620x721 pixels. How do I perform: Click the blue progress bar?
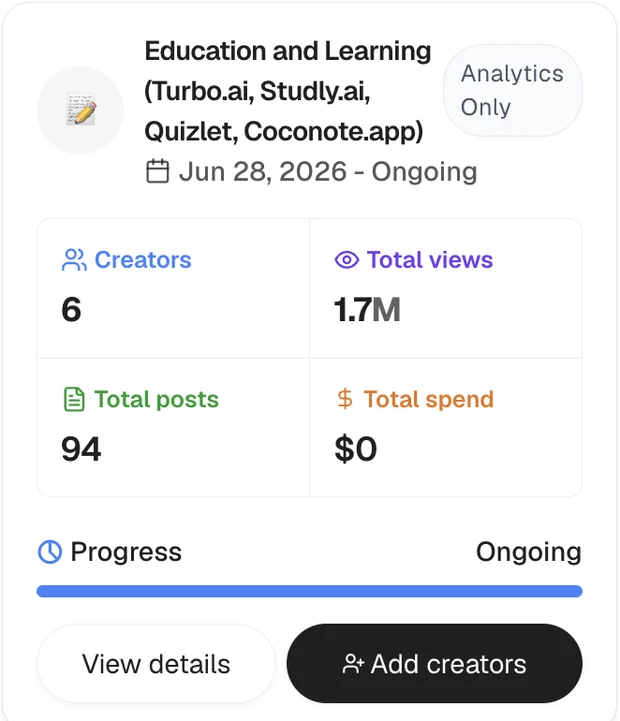point(310,591)
